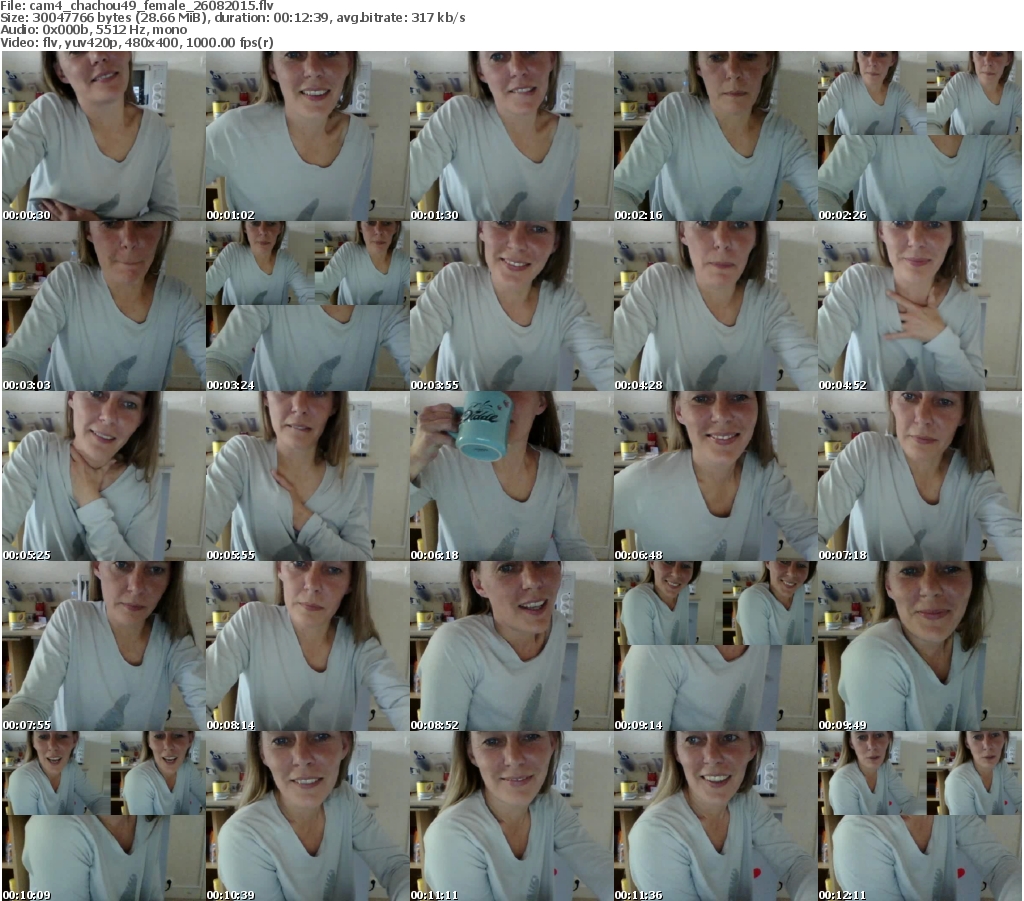This screenshot has height=901, width=1024.
Task: Select the Size line reading 30047766 bytes
Action: [233, 18]
